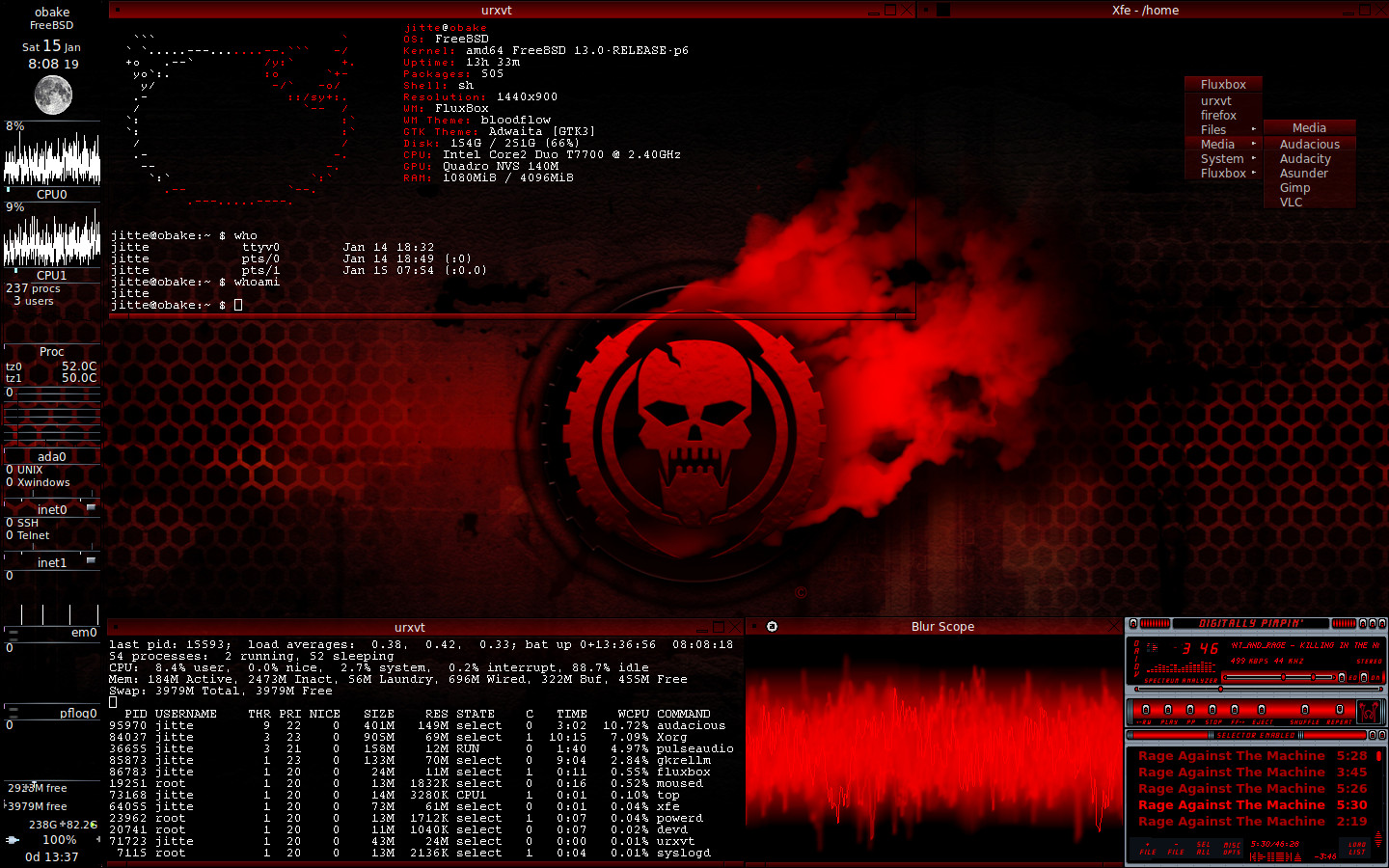Select VLC in the Media submenu
Screen dimensions: 1389x868
(1310, 202)
